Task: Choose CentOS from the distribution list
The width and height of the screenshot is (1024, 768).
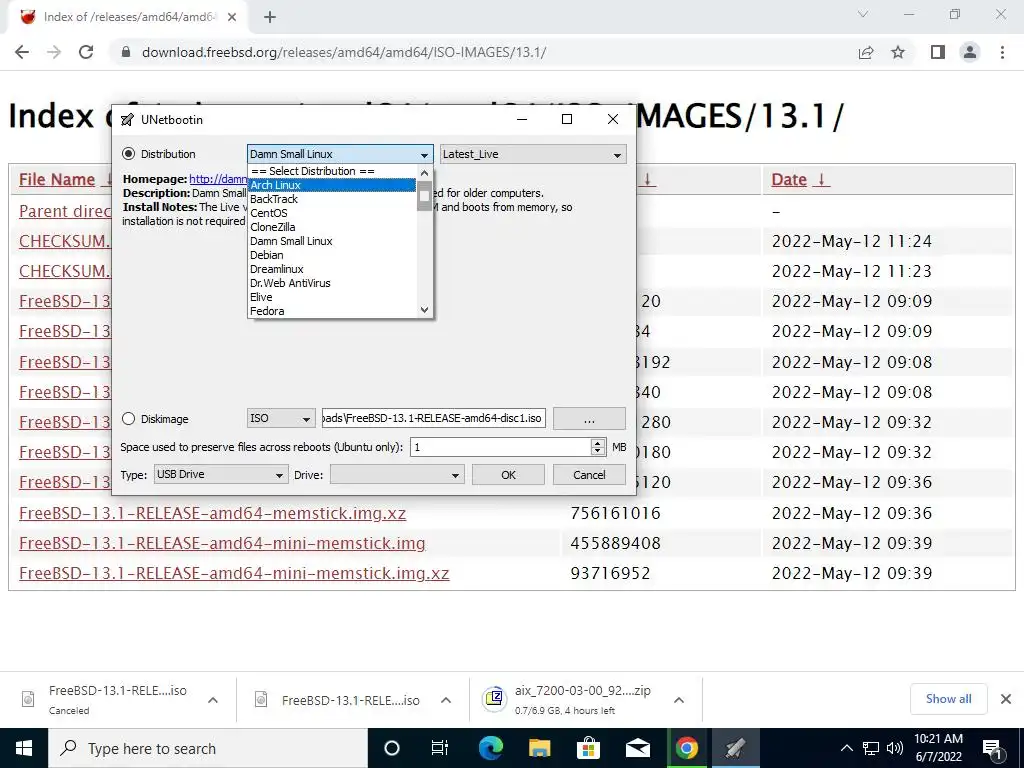Action: click(332, 213)
